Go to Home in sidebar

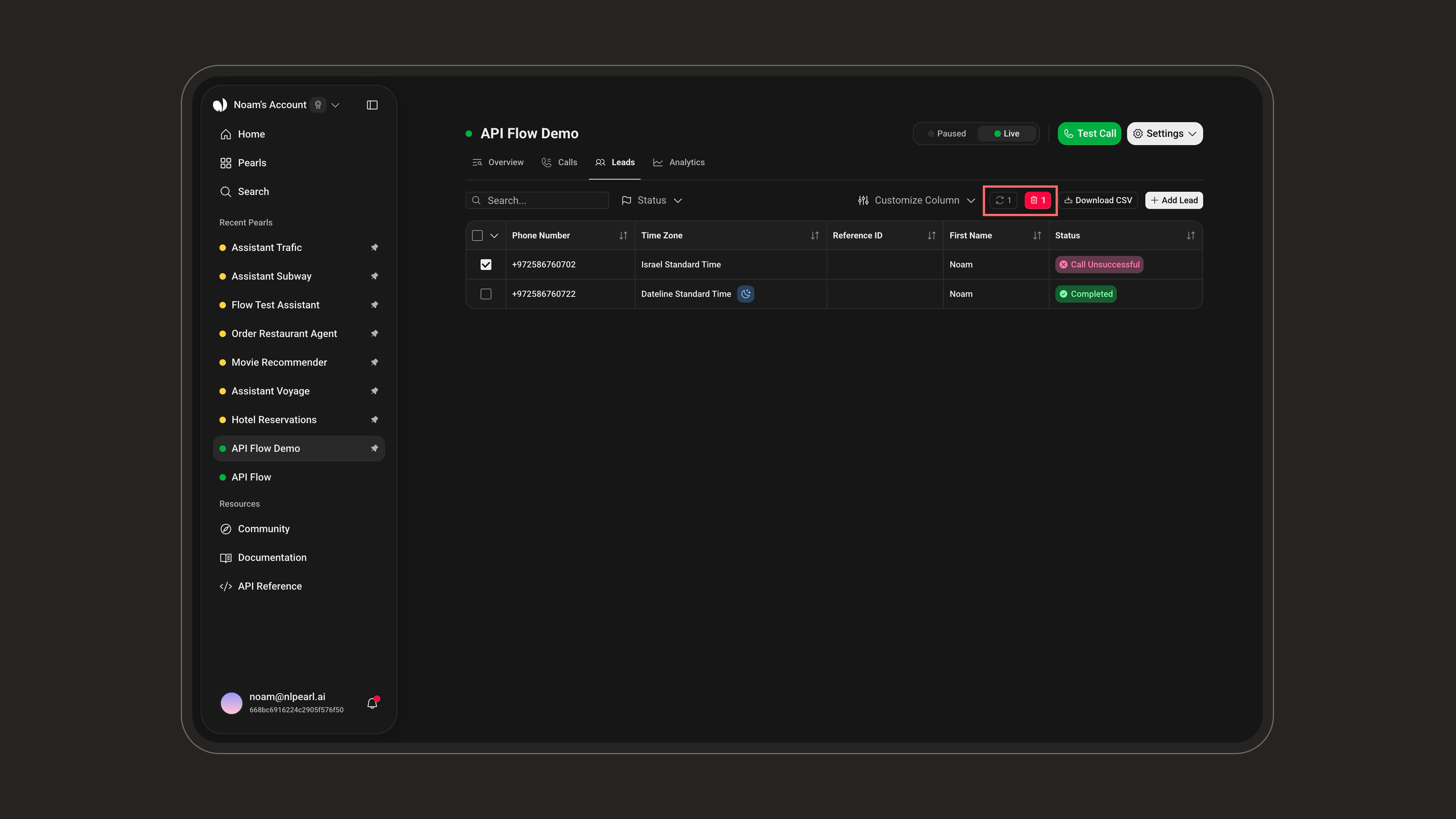tap(299, 135)
